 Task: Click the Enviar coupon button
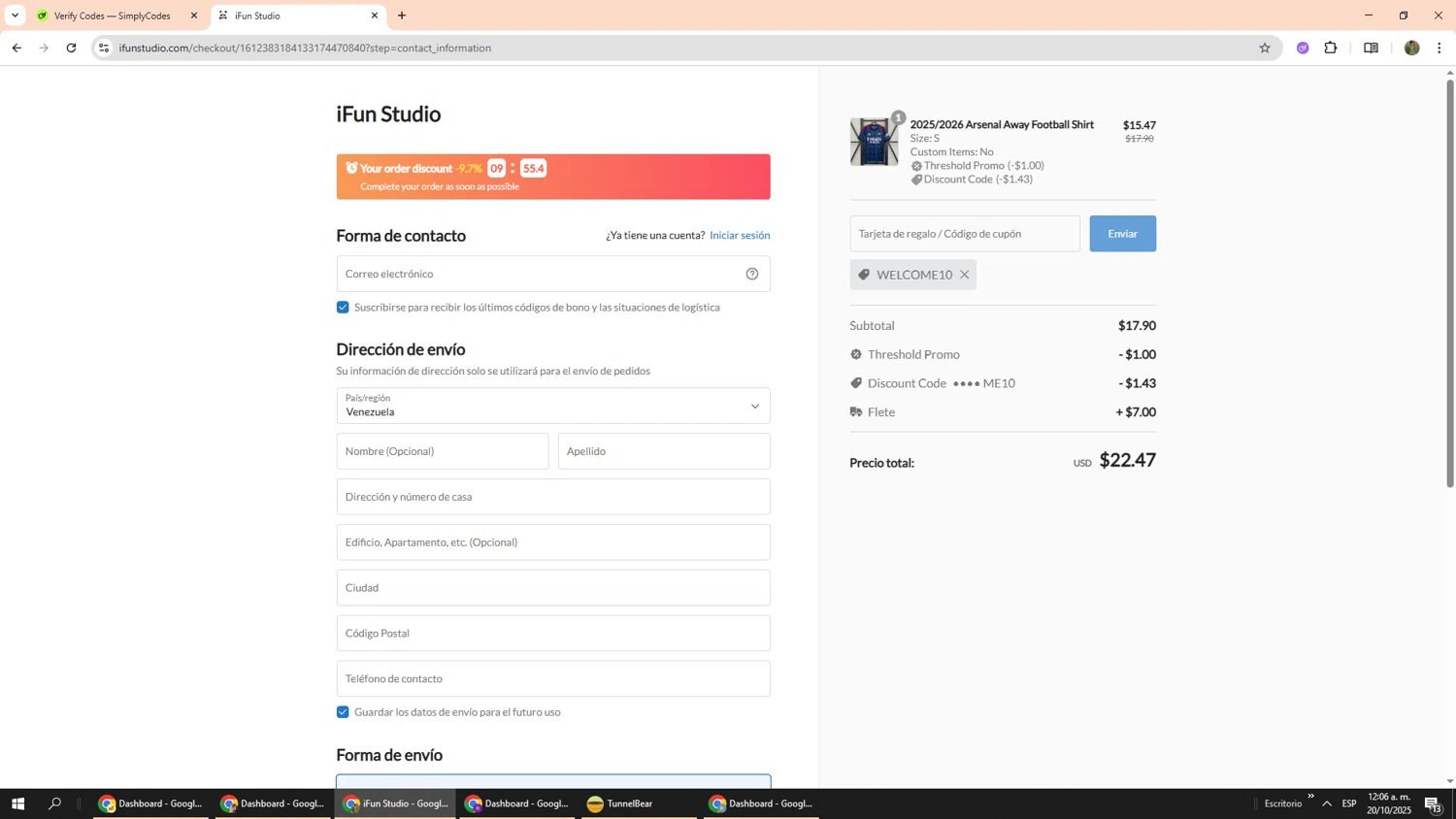[1122, 234]
